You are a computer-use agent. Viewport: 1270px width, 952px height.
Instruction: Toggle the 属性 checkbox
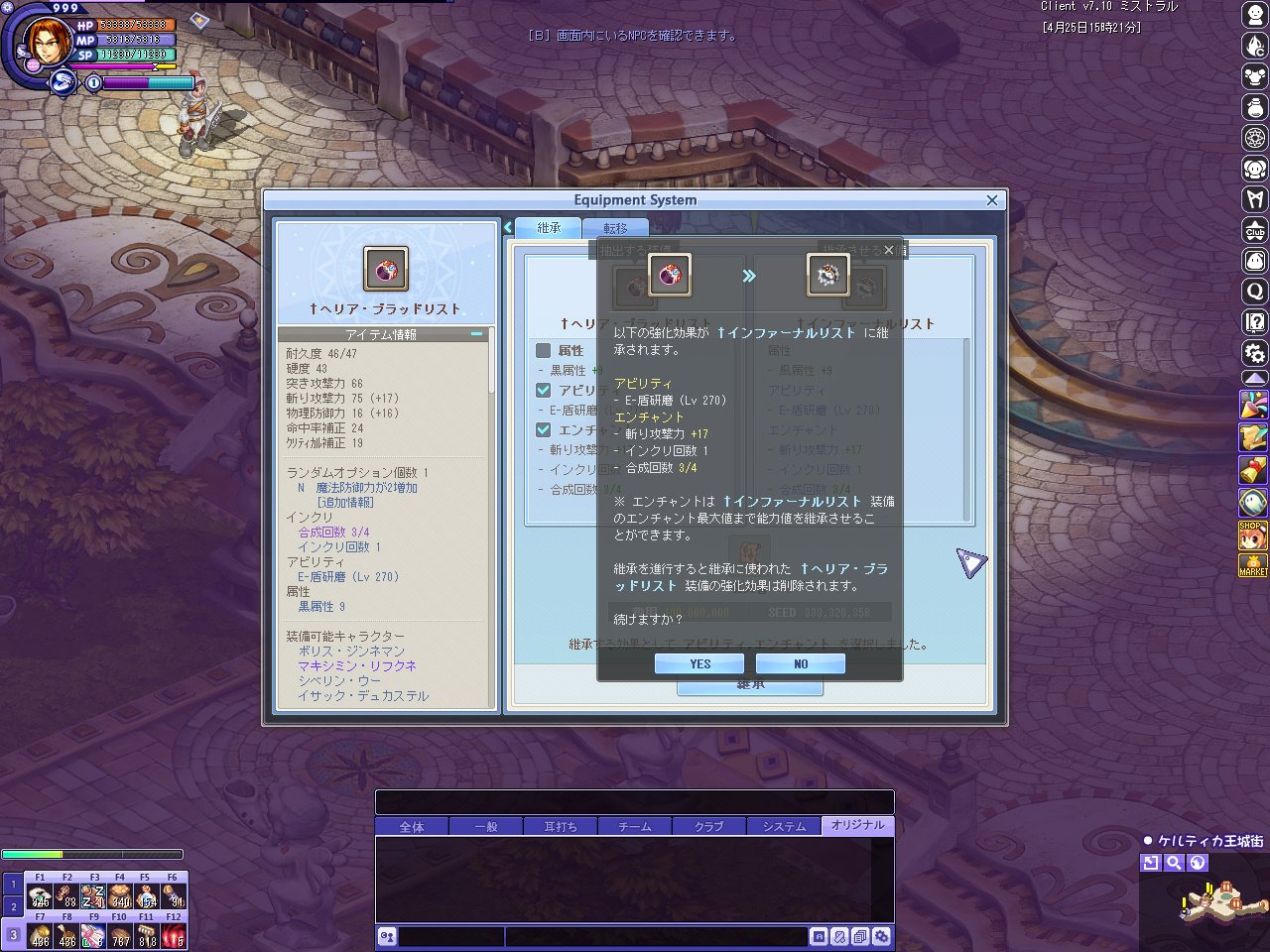click(x=543, y=350)
